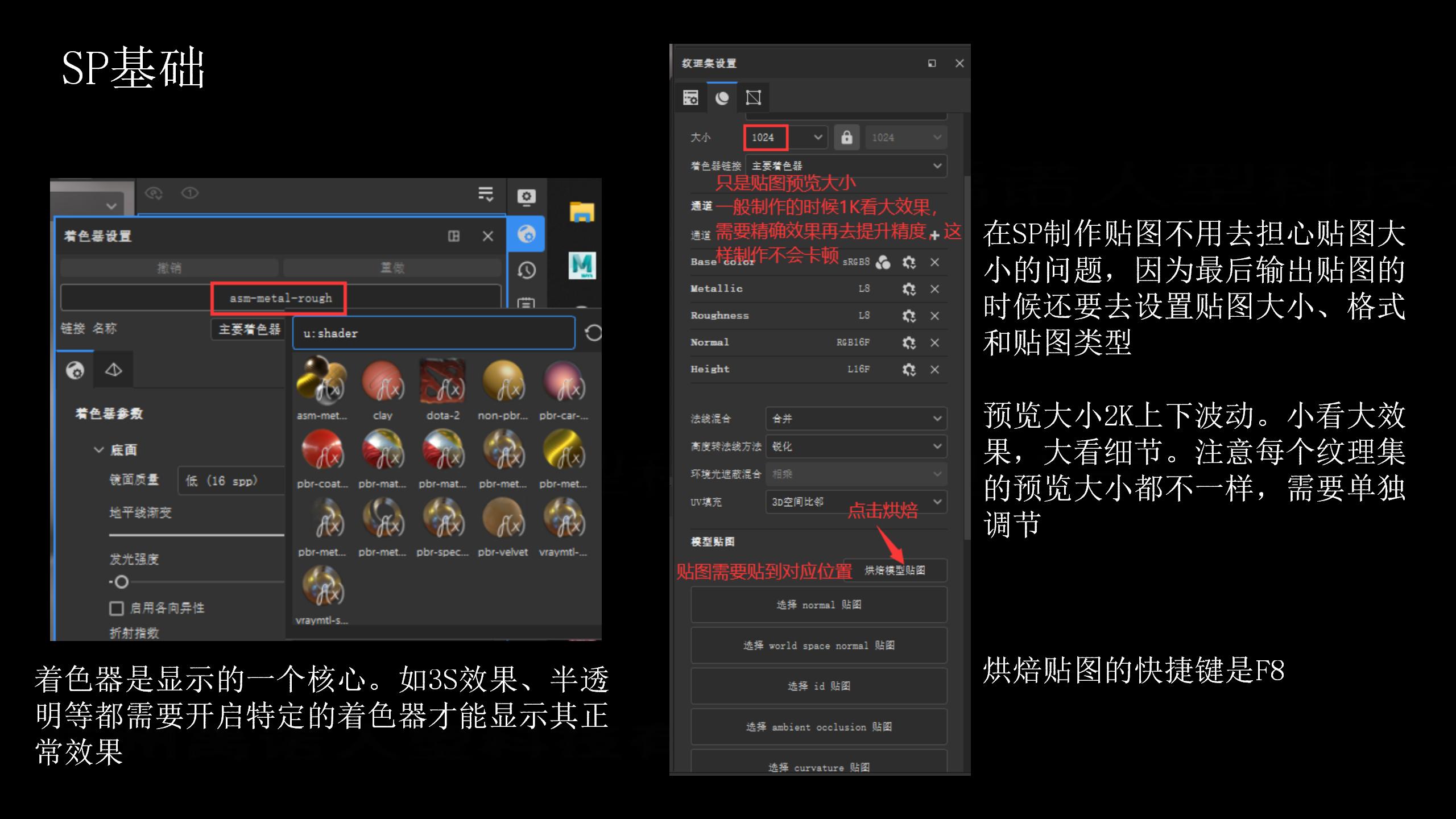1456x819 pixels.
Task: Switch to the first texture set settings tab
Action: (690, 98)
